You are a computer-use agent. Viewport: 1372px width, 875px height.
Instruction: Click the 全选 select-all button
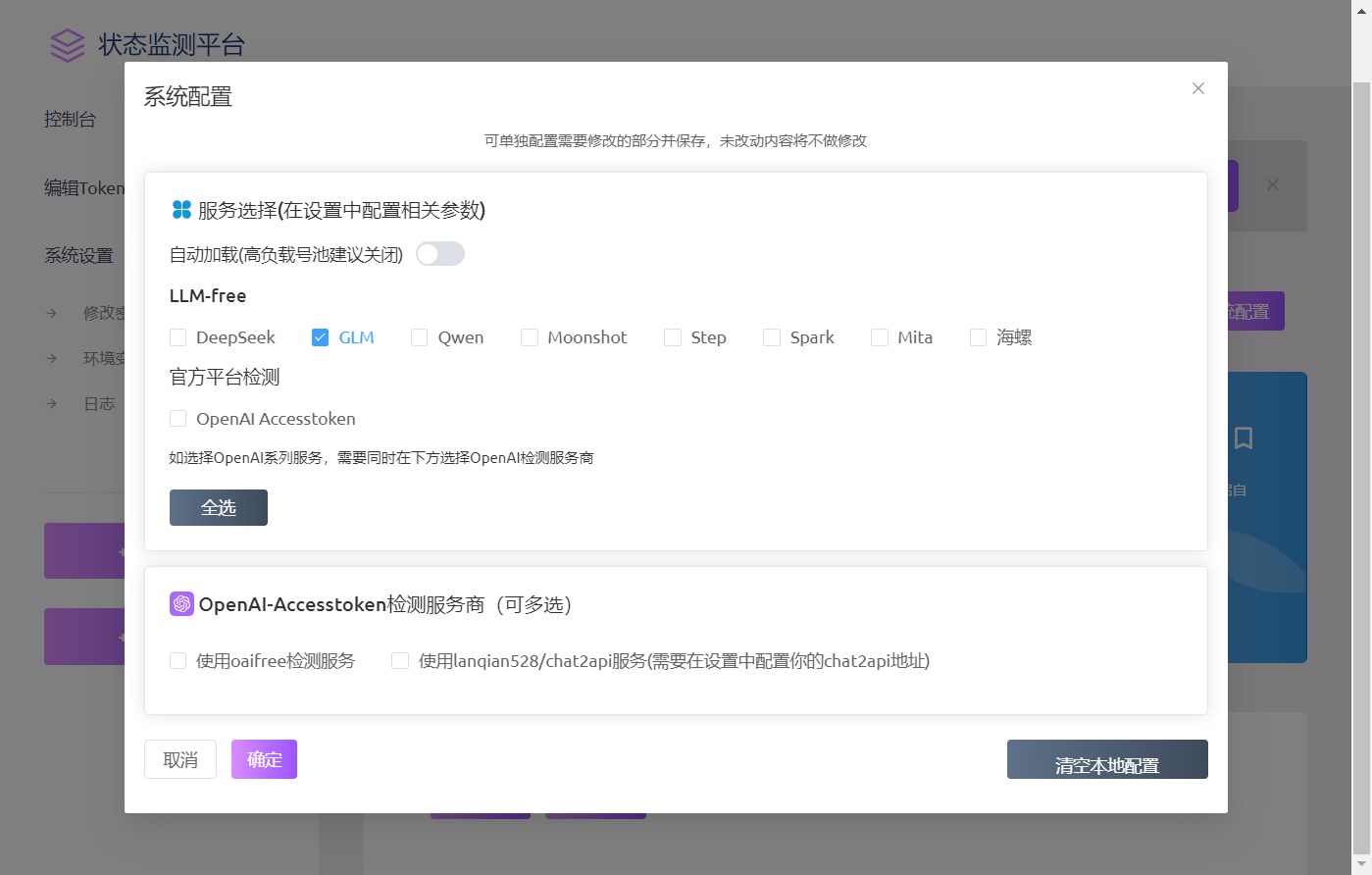coord(218,507)
